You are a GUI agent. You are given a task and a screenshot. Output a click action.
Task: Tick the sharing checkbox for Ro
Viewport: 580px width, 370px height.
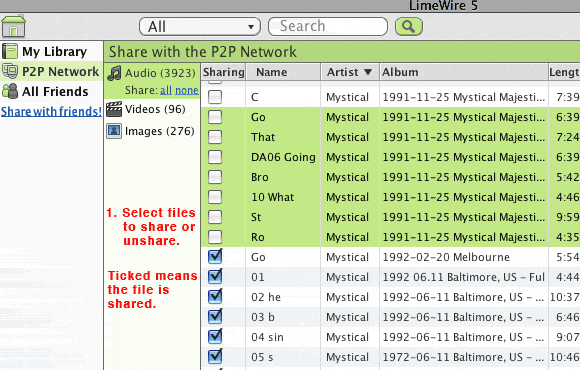[215, 237]
